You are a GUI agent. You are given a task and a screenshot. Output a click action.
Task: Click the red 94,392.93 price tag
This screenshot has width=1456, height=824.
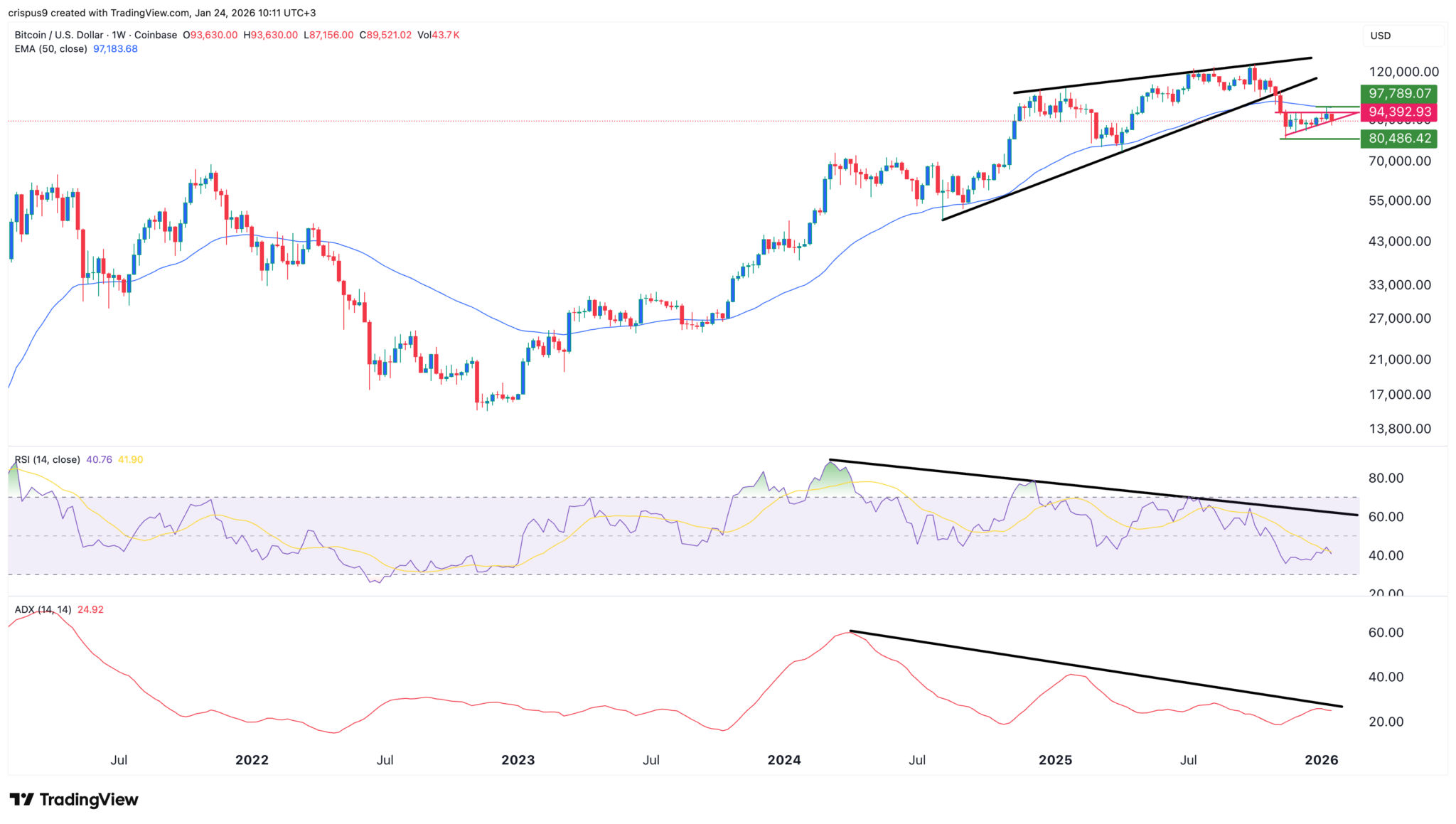(x=1399, y=112)
